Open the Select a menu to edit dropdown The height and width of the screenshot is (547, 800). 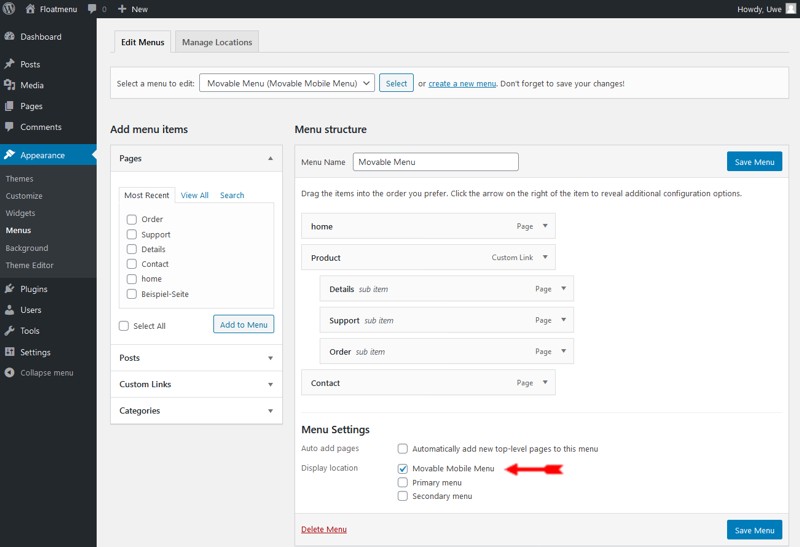tap(287, 83)
